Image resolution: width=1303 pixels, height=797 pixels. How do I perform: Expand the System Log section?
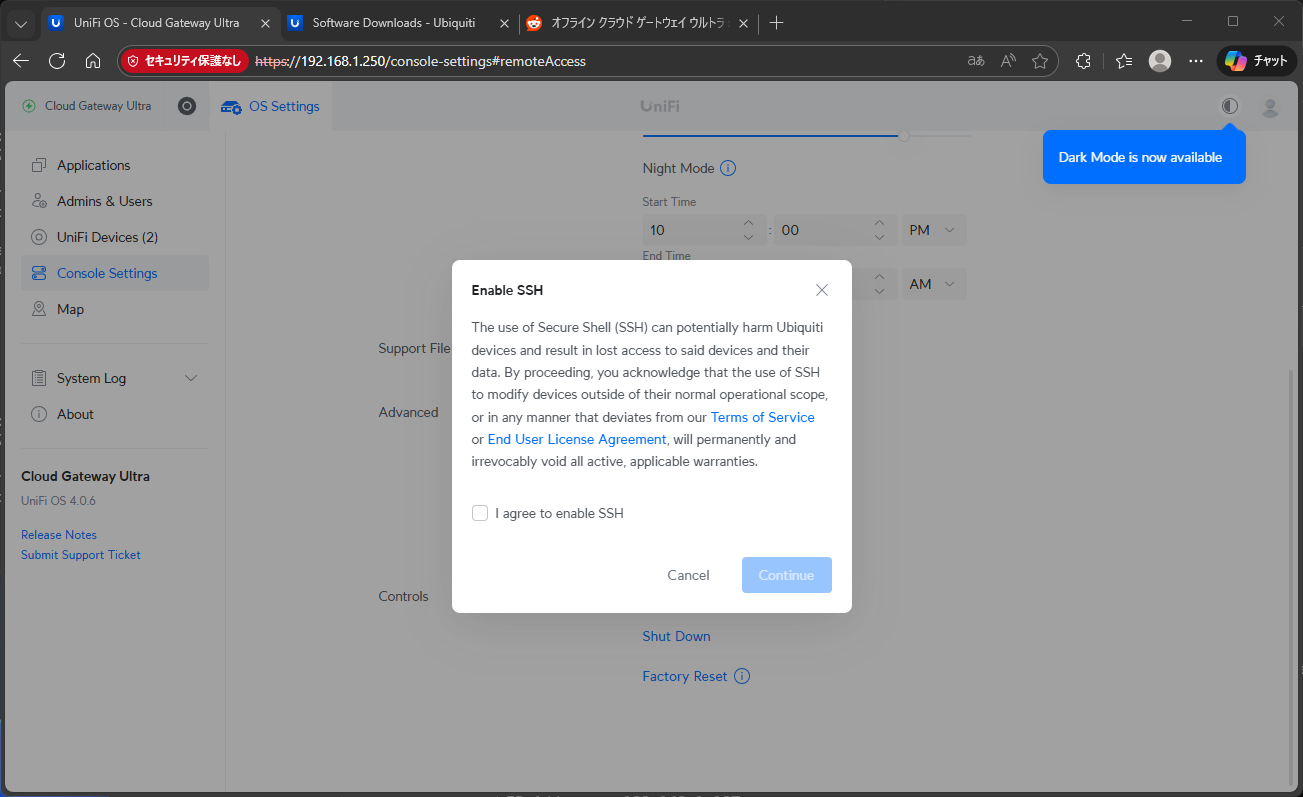[191, 378]
